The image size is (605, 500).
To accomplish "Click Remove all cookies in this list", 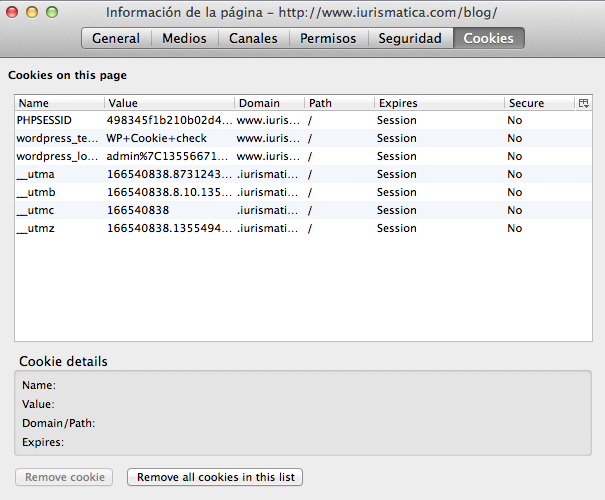I will click(215, 477).
